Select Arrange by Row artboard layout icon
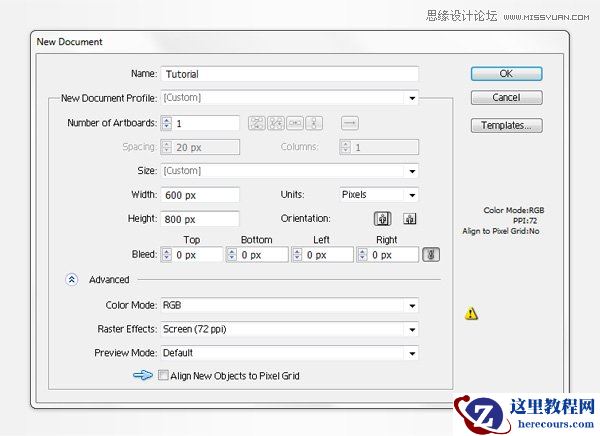The width and height of the screenshot is (600, 436). pyautogui.click(x=295, y=123)
